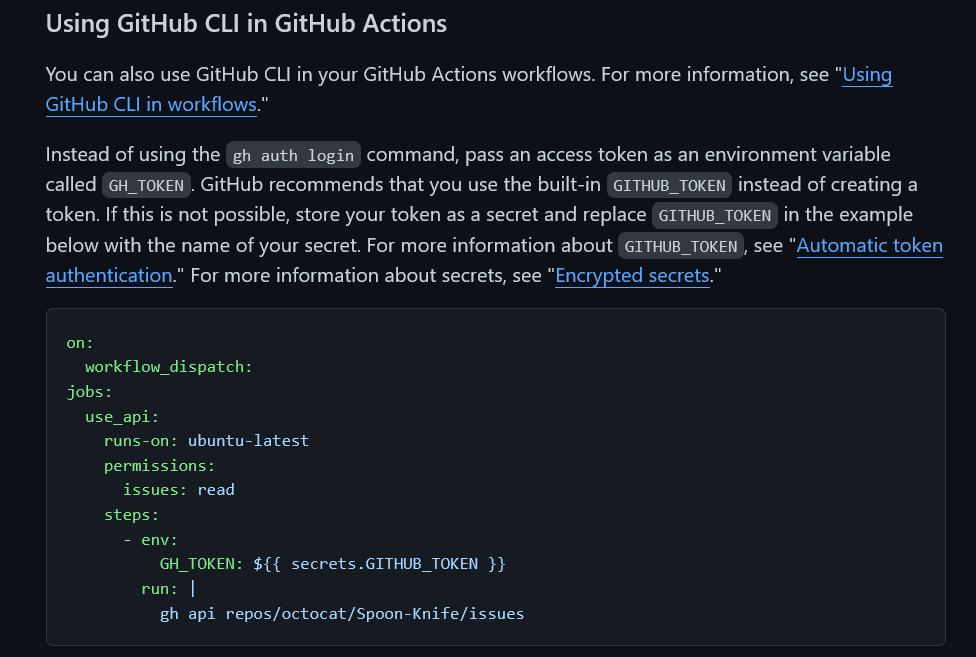Click the "jobs:" line in the YAML
The height and width of the screenshot is (657, 976).
point(89,391)
